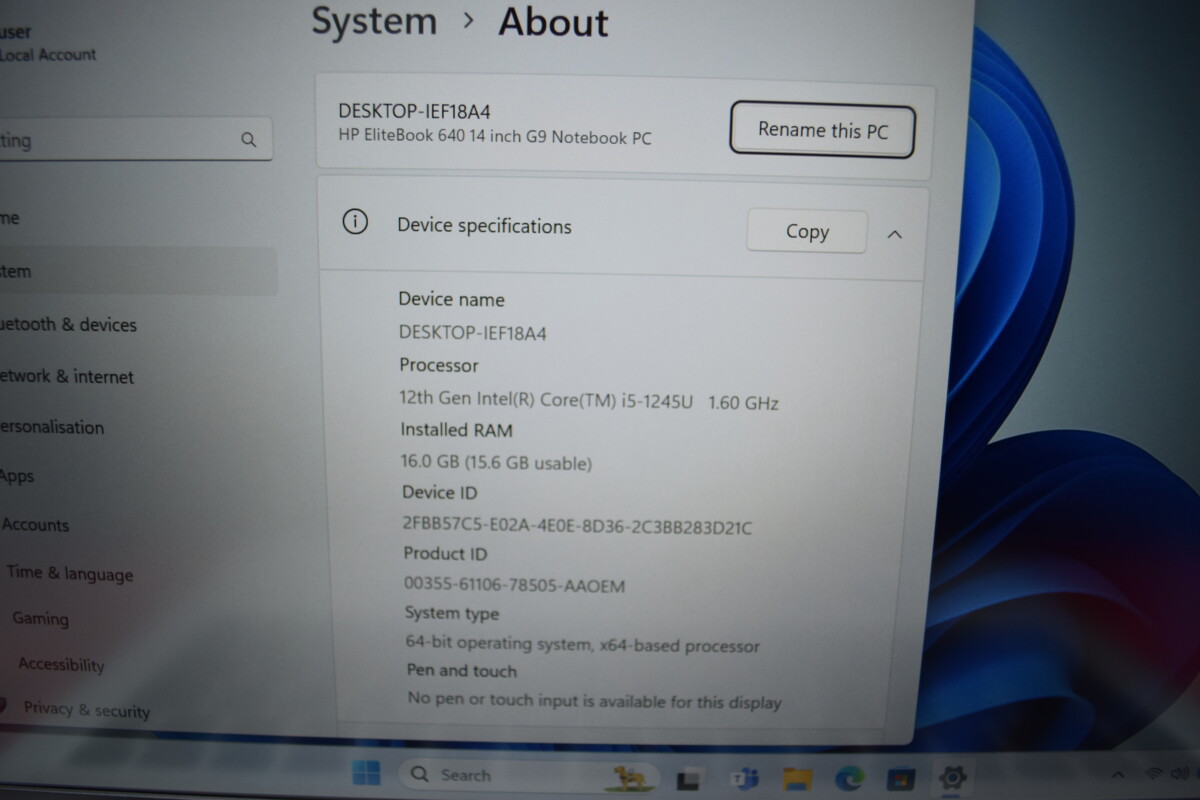
Task: Open Network & internet settings
Action: (67, 376)
